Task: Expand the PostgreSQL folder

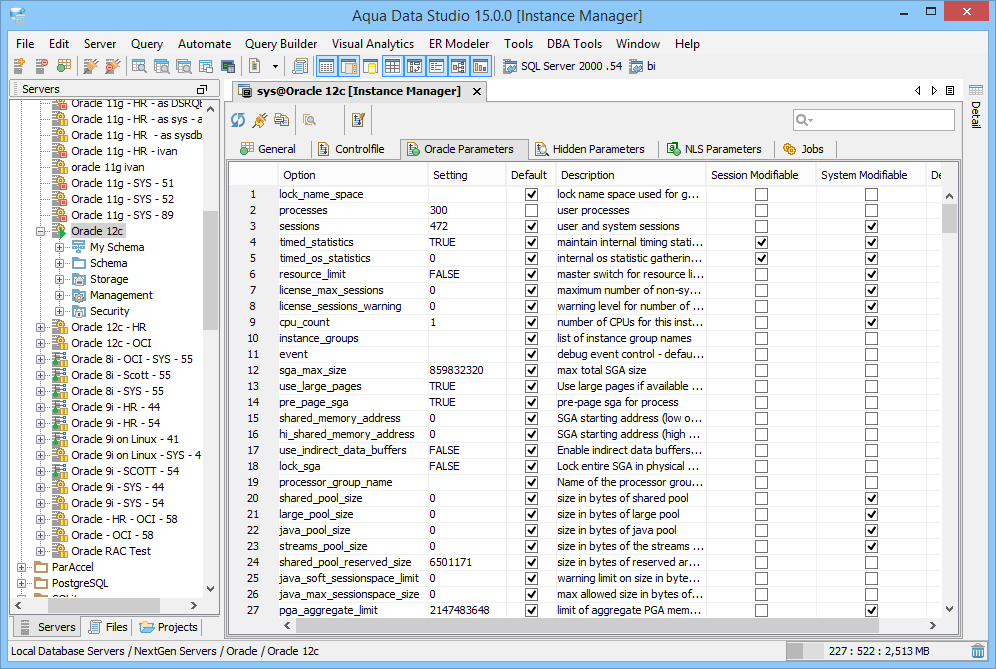Action: [x=22, y=583]
